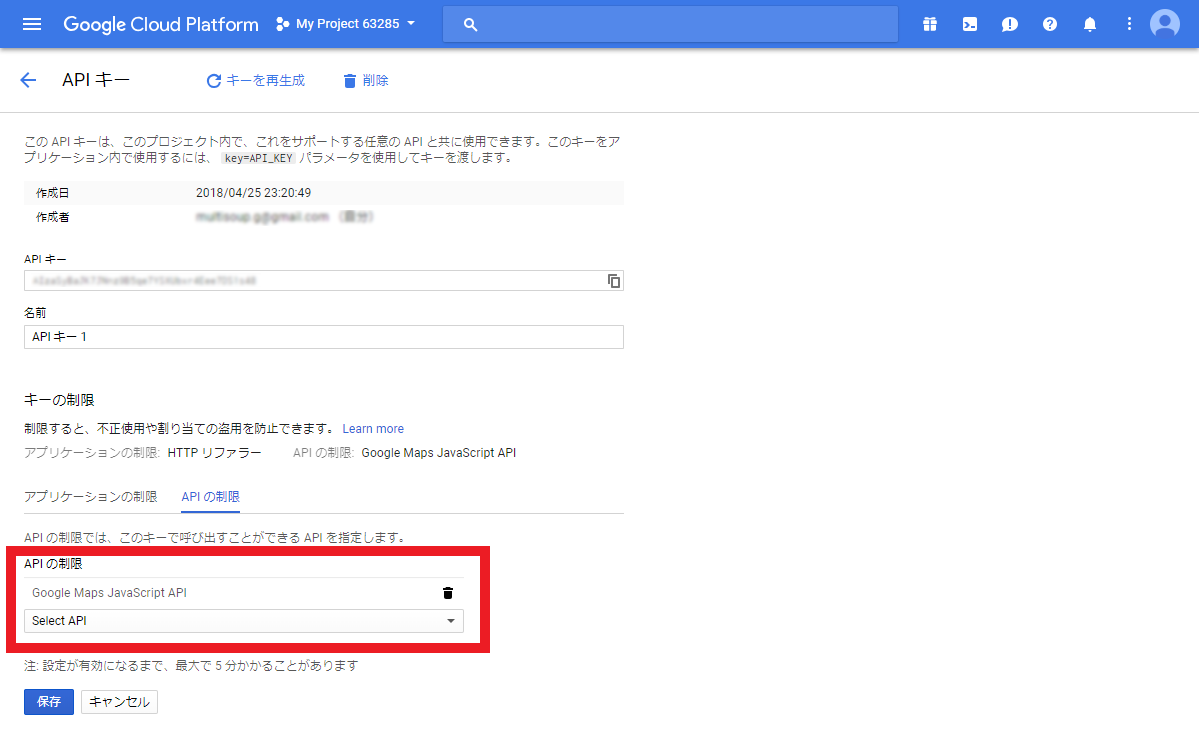Copy the API key to clipboard
Image resolution: width=1199 pixels, height=754 pixels.
(x=614, y=281)
